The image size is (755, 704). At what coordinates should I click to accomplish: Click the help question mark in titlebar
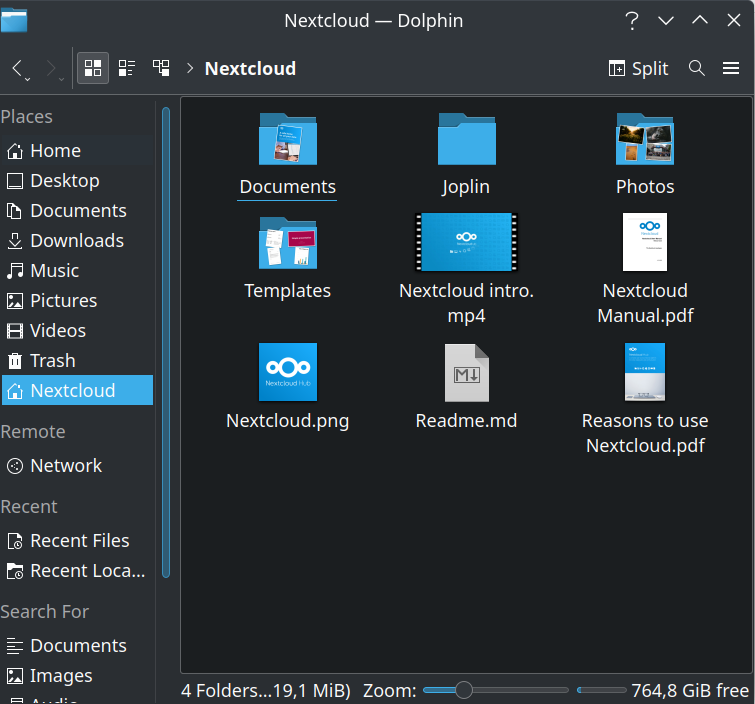[632, 21]
